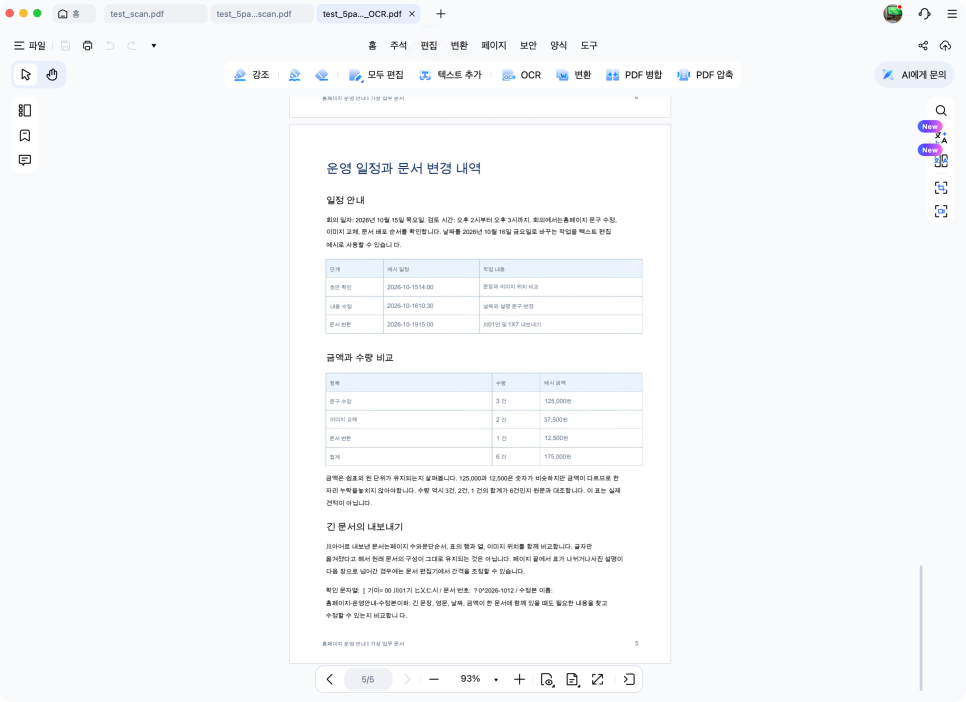Click the collapse-bar icon in bottom toolbar
The height and width of the screenshot is (702, 966).
click(629, 679)
